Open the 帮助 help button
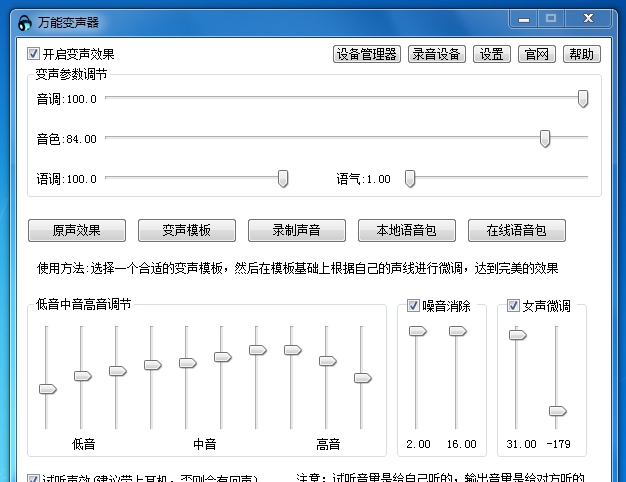 582,54
